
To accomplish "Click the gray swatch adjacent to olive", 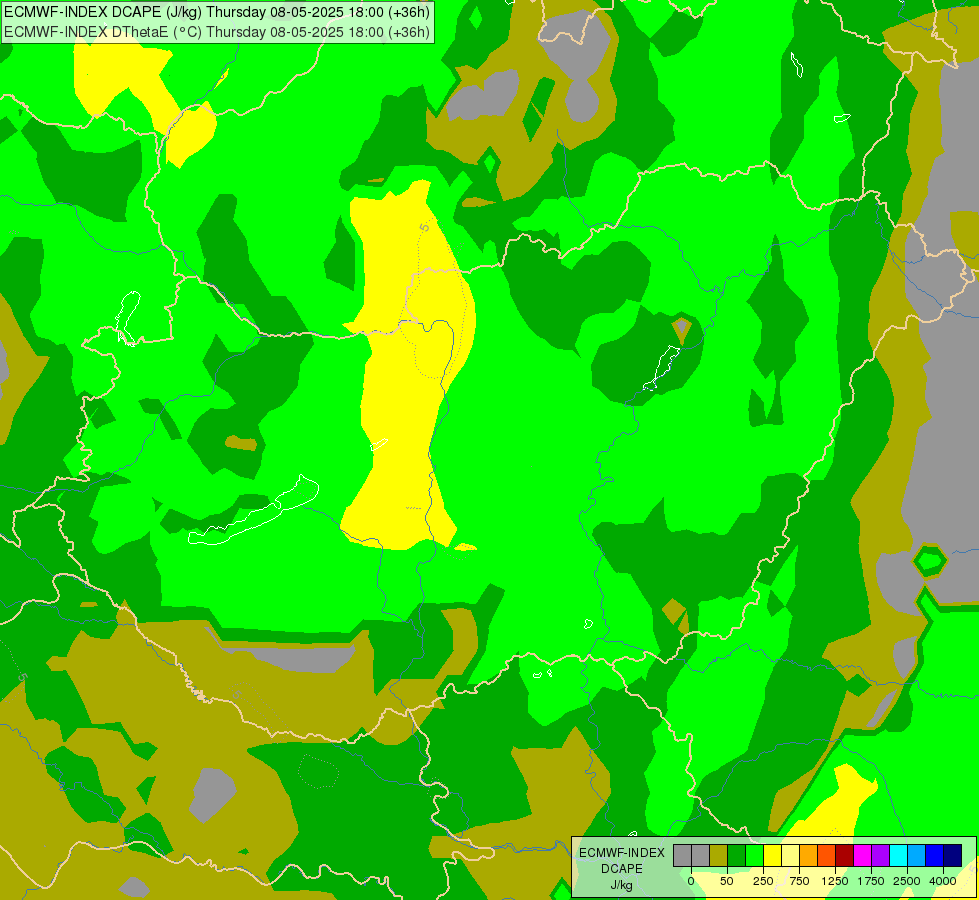I will click(x=701, y=856).
